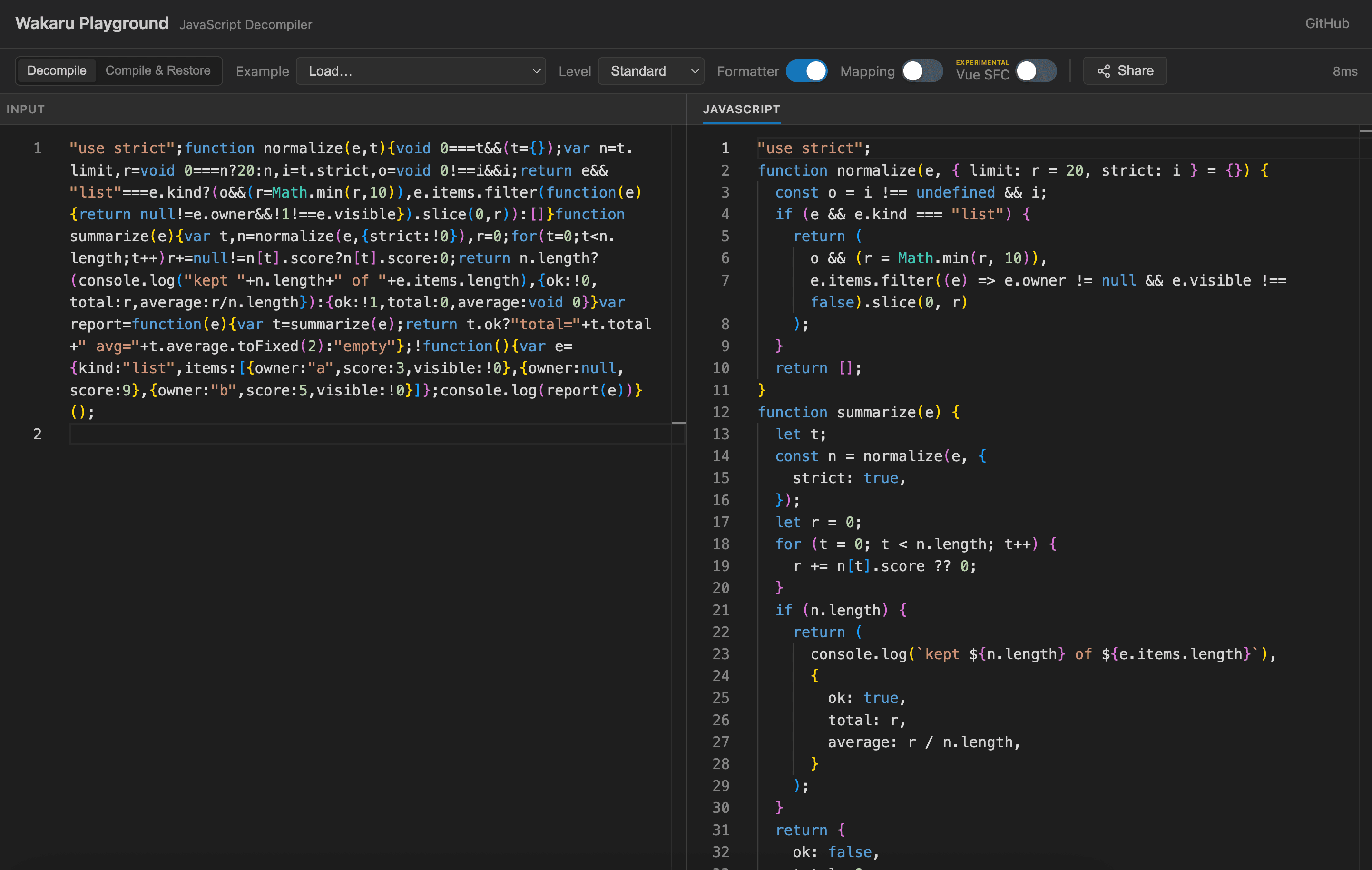Enable the experimental Vue SFC toggle
The width and height of the screenshot is (1372, 870).
click(x=1036, y=71)
